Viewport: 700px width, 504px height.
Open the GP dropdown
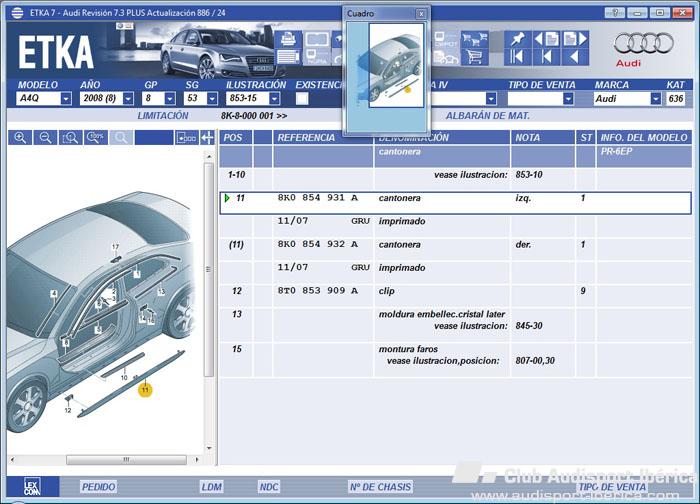point(170,98)
